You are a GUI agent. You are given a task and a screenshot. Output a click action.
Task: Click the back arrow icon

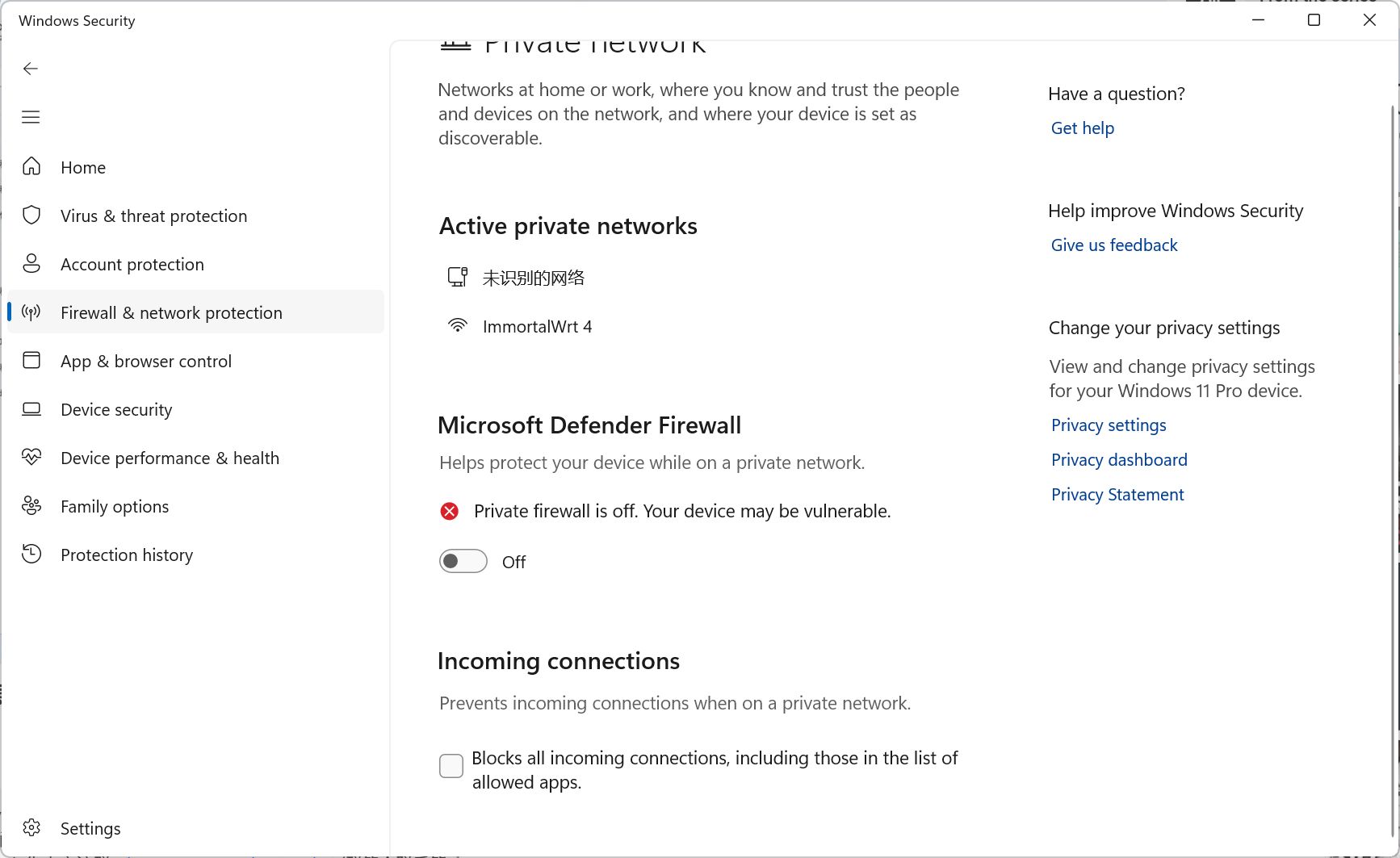[31, 69]
